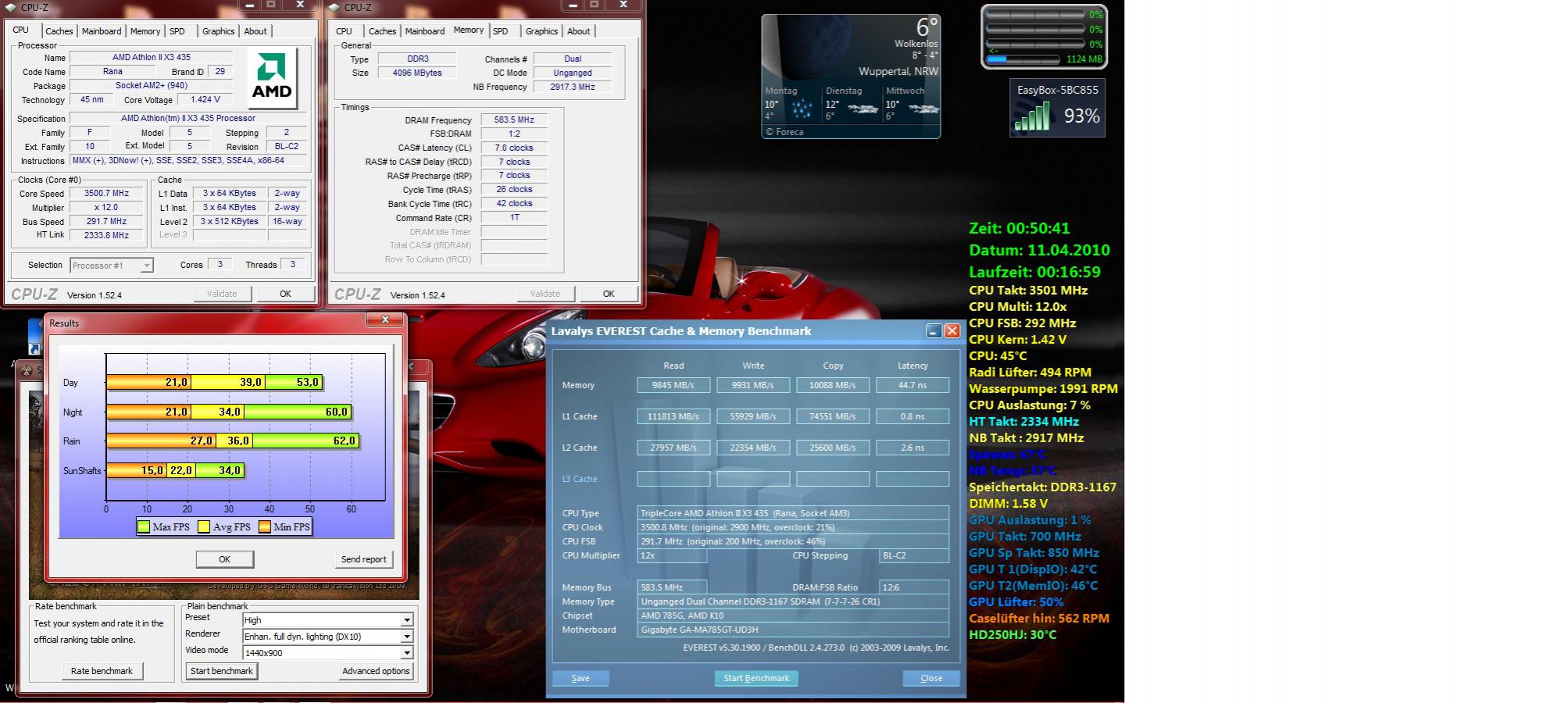This screenshot has height=703, width=1568.
Task: Open Advanced options in the benchmark window
Action: pos(376,671)
